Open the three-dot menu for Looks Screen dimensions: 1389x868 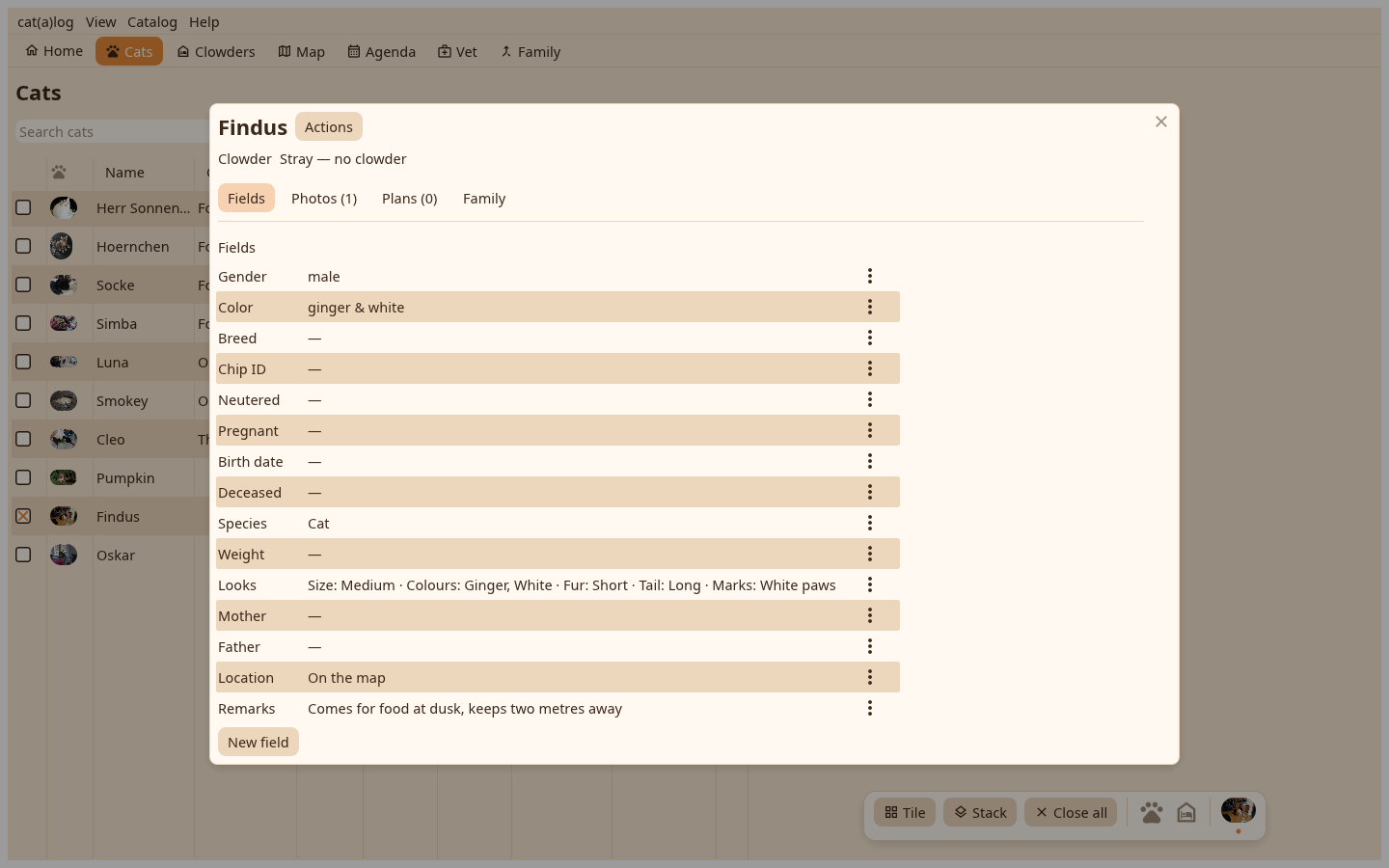tap(870, 584)
